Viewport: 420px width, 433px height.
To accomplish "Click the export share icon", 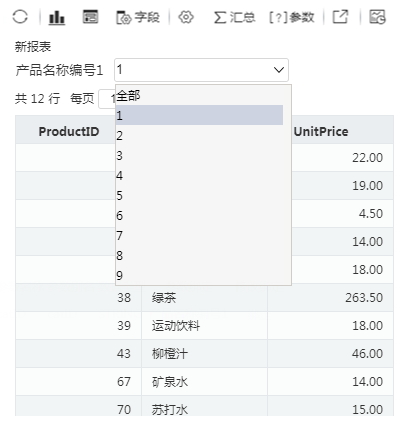I will [340, 17].
